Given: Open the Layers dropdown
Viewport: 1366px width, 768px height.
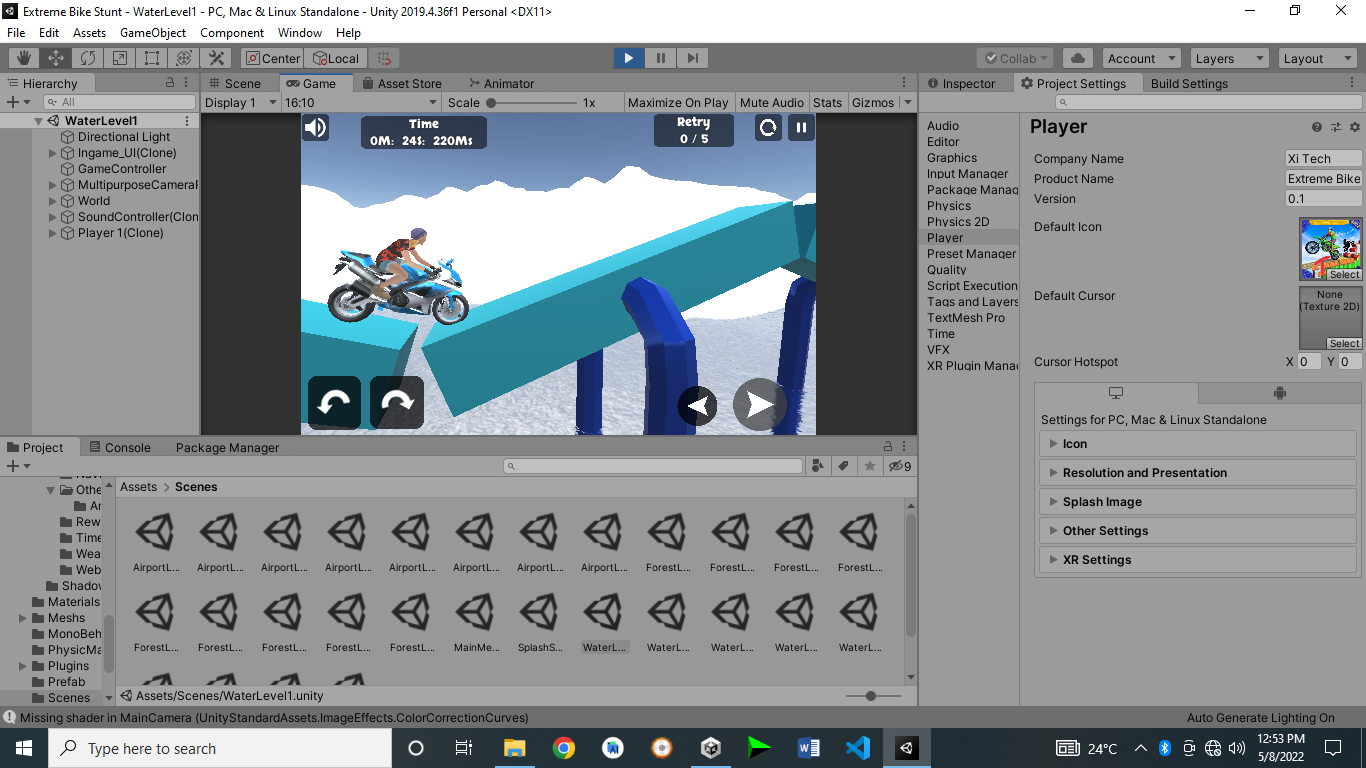Looking at the screenshot, I should tap(1228, 57).
